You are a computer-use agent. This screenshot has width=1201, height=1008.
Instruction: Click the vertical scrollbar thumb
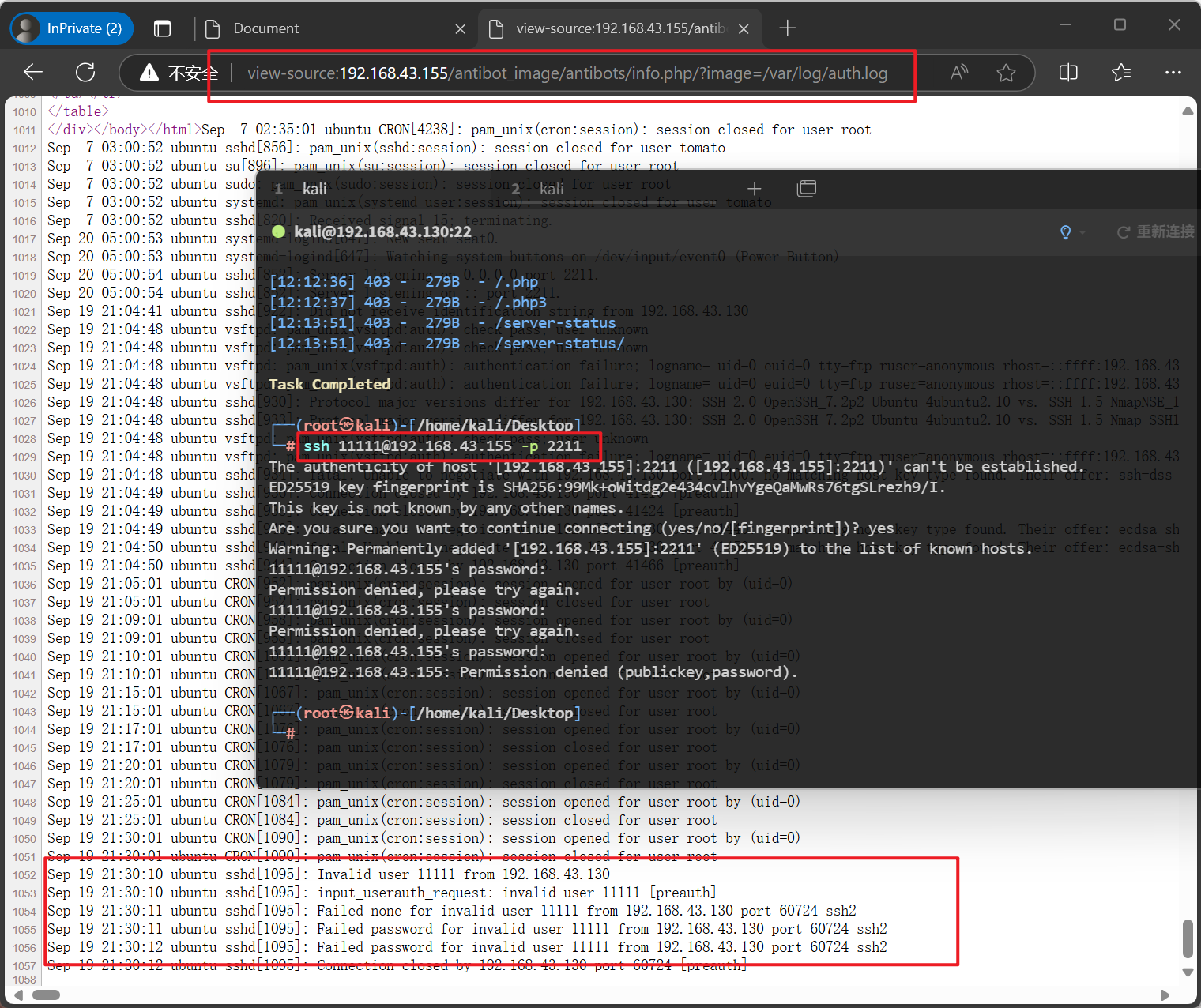pos(1188,938)
